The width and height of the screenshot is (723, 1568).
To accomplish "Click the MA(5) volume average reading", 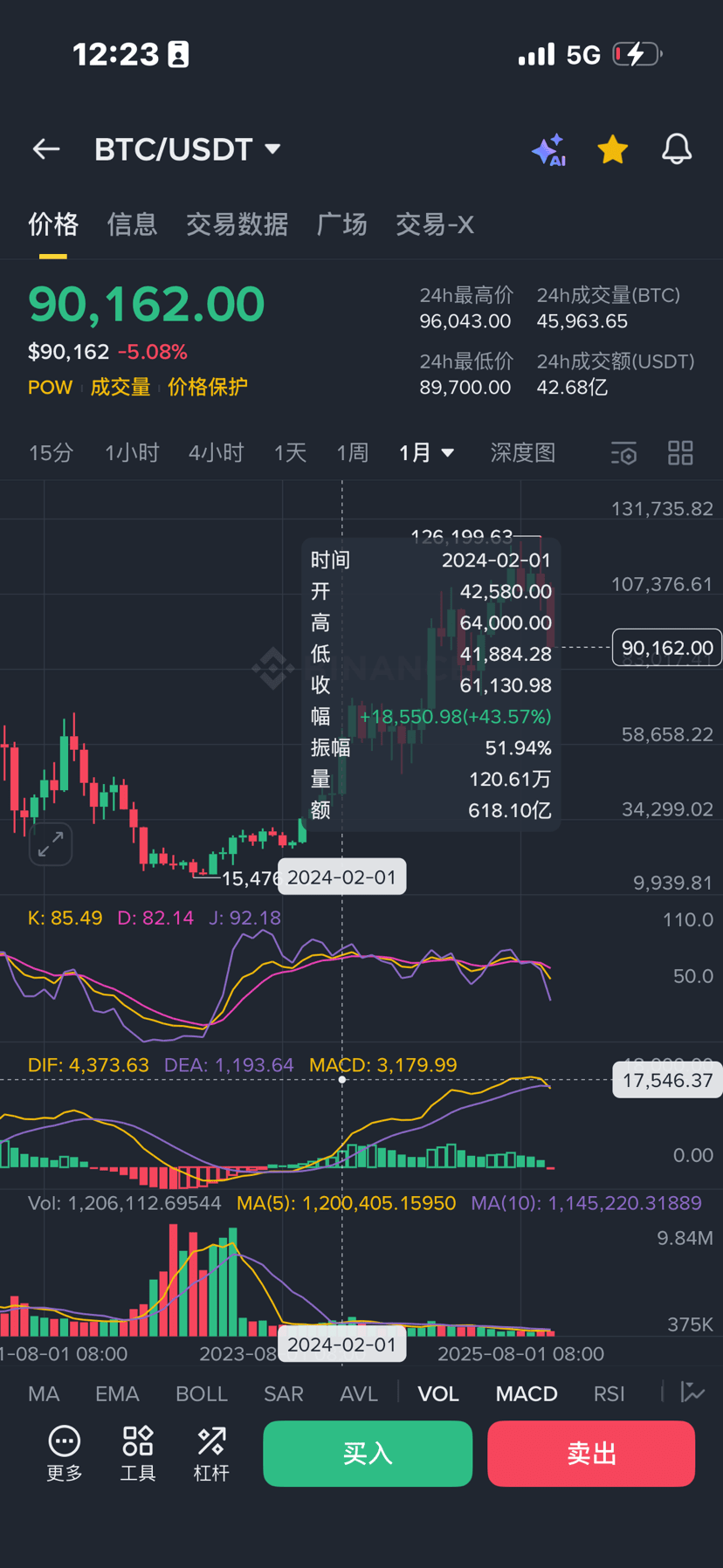I will pos(346,1203).
